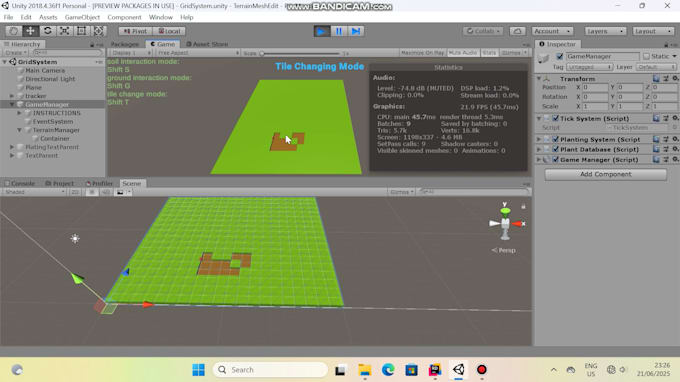Viewport: 680px width, 382px height.
Task: Open the Account dropdown
Action: [552, 31]
